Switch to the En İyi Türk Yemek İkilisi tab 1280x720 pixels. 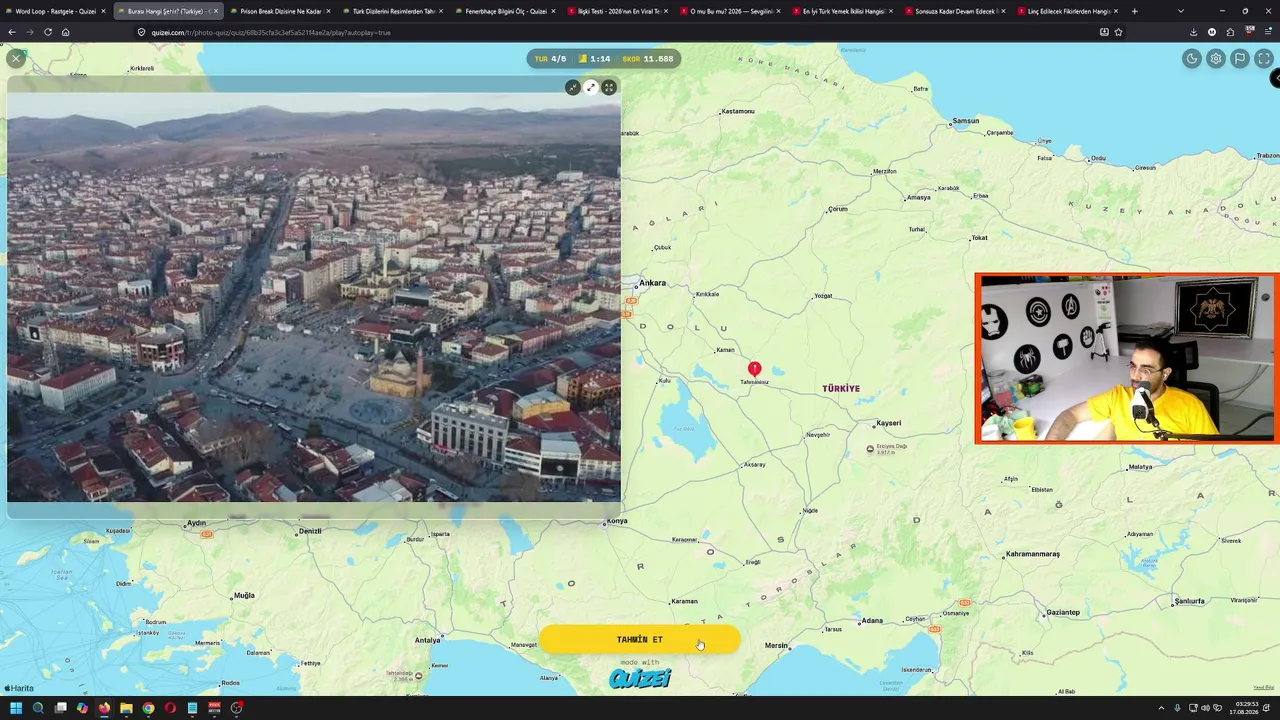pos(842,11)
